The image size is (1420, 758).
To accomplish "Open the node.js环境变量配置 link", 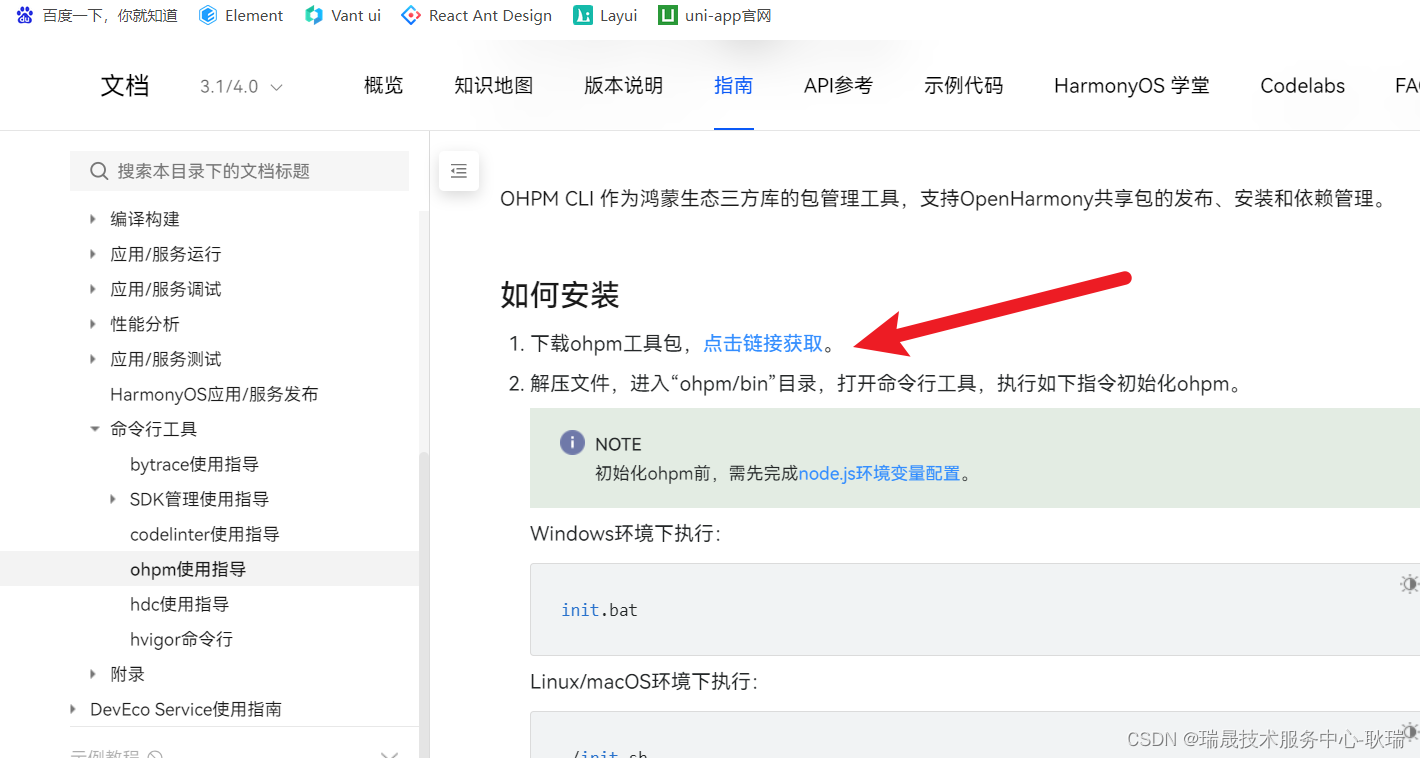I will coord(880,473).
